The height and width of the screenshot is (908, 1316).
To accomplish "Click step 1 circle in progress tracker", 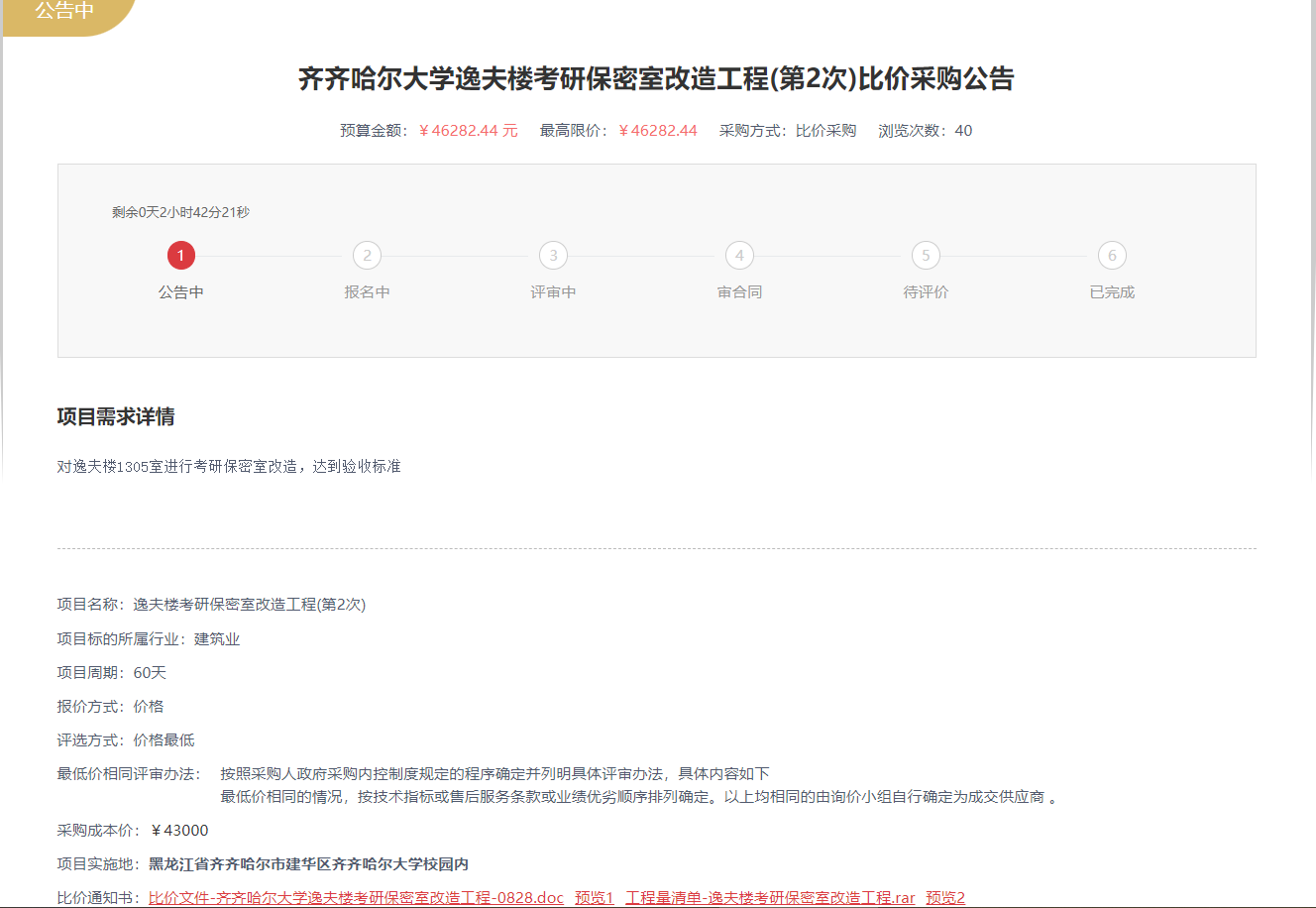I will [x=180, y=256].
